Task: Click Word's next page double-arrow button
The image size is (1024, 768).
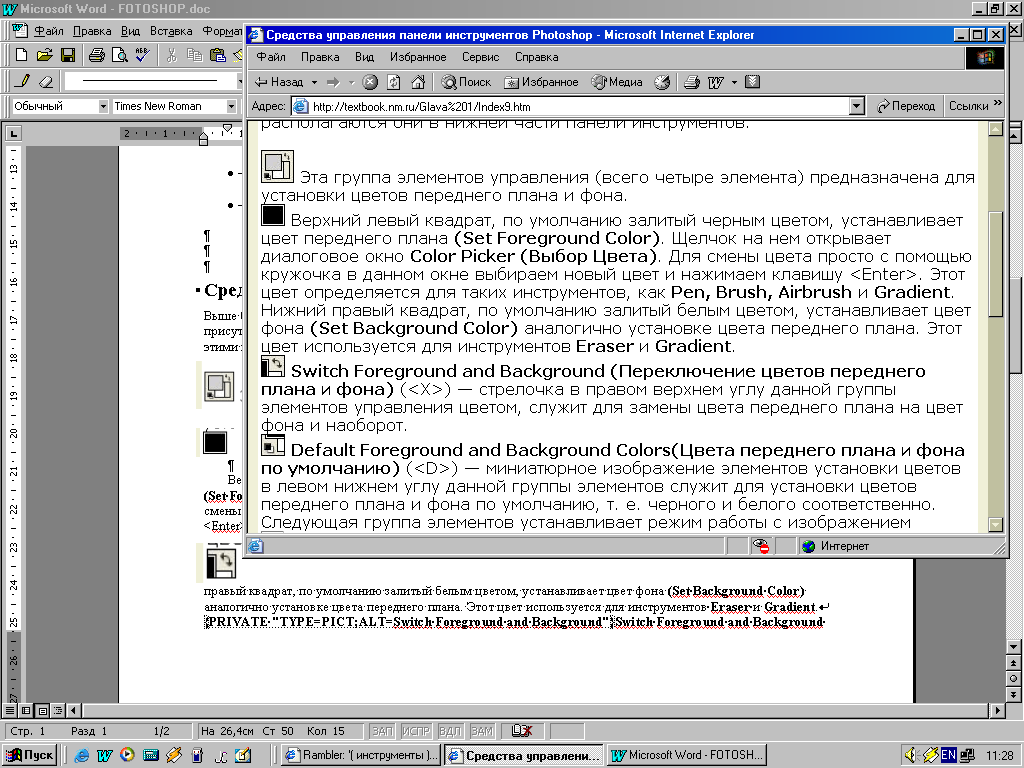Action: coord(1014,694)
